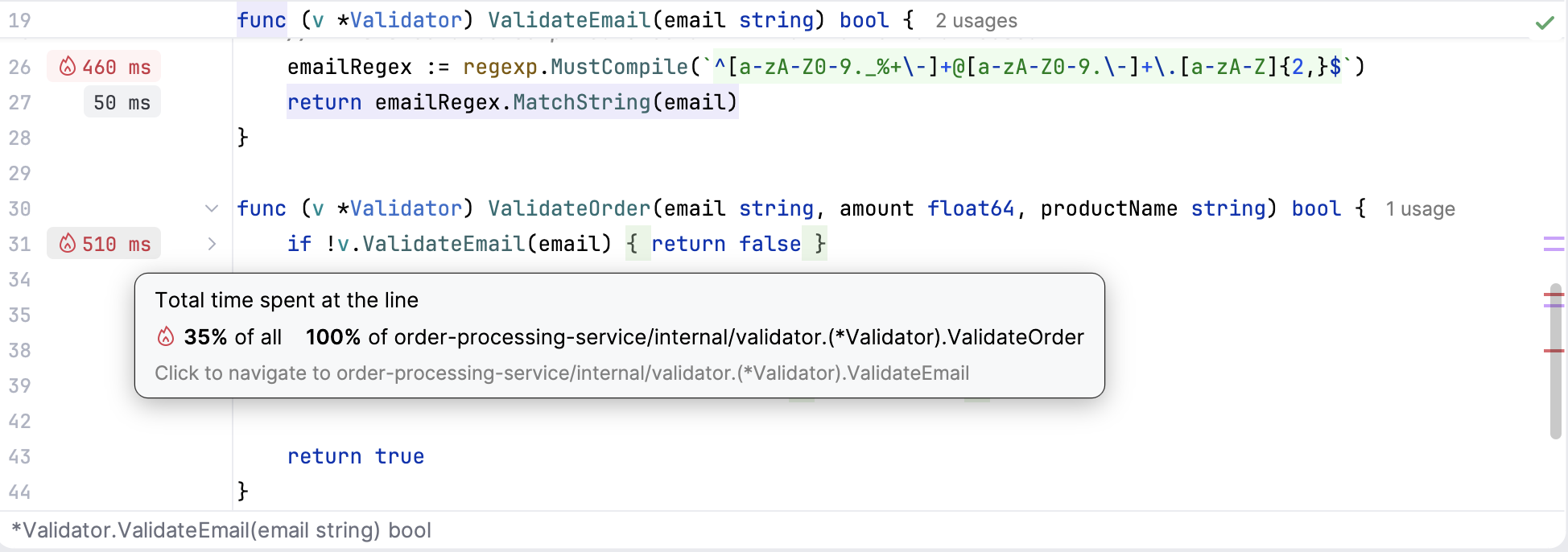The width and height of the screenshot is (1568, 552).
Task: Click the regexp.MustCompile call on line 26
Action: tap(575, 67)
